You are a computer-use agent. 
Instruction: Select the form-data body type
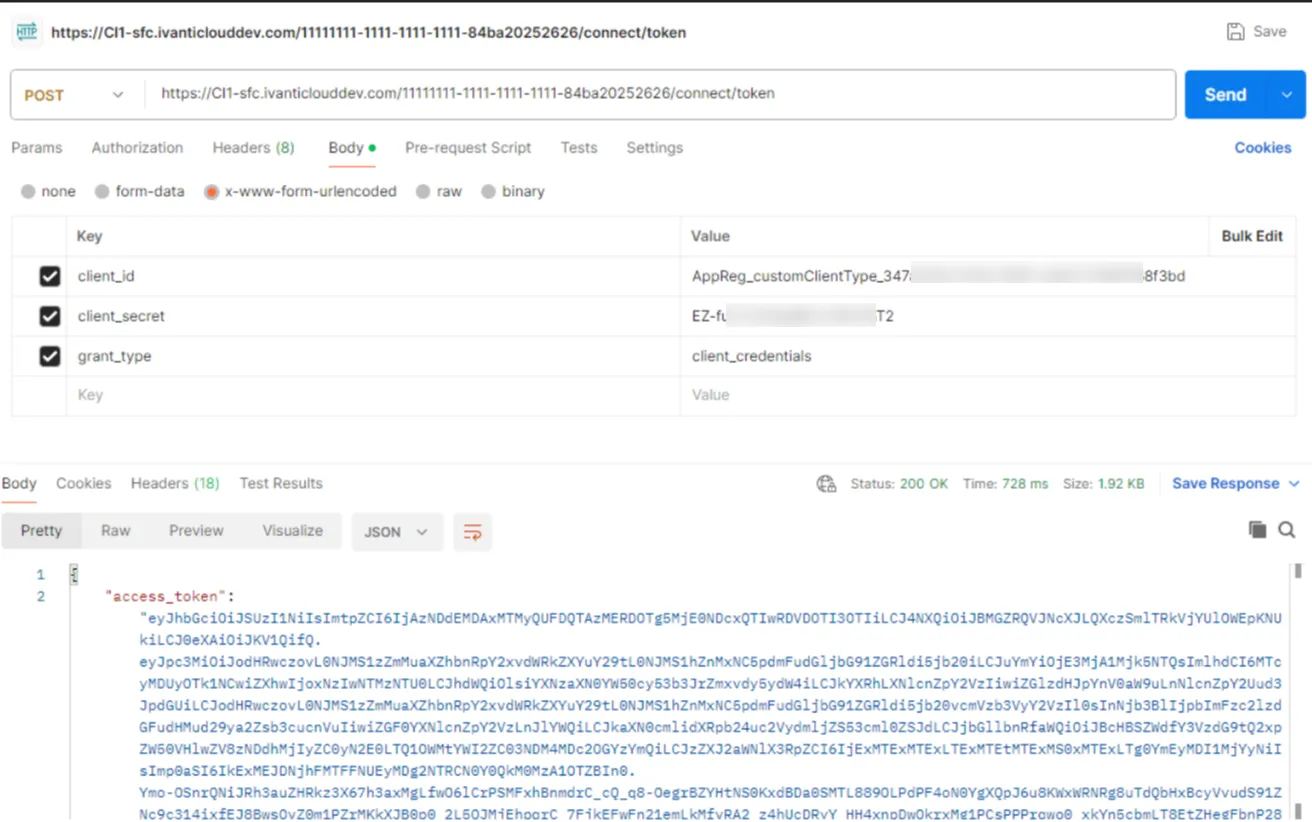coord(102,191)
